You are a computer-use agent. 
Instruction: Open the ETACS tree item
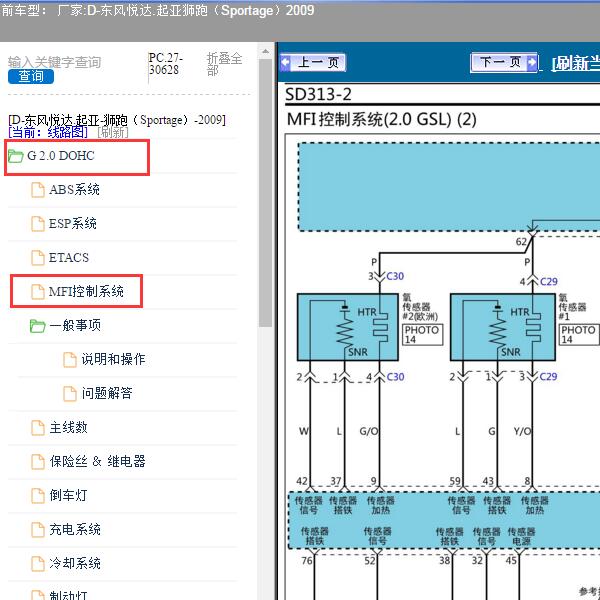tap(68, 258)
